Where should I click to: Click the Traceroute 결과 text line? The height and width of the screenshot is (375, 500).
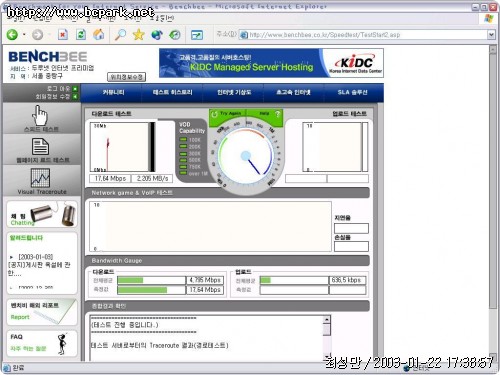pos(160,346)
